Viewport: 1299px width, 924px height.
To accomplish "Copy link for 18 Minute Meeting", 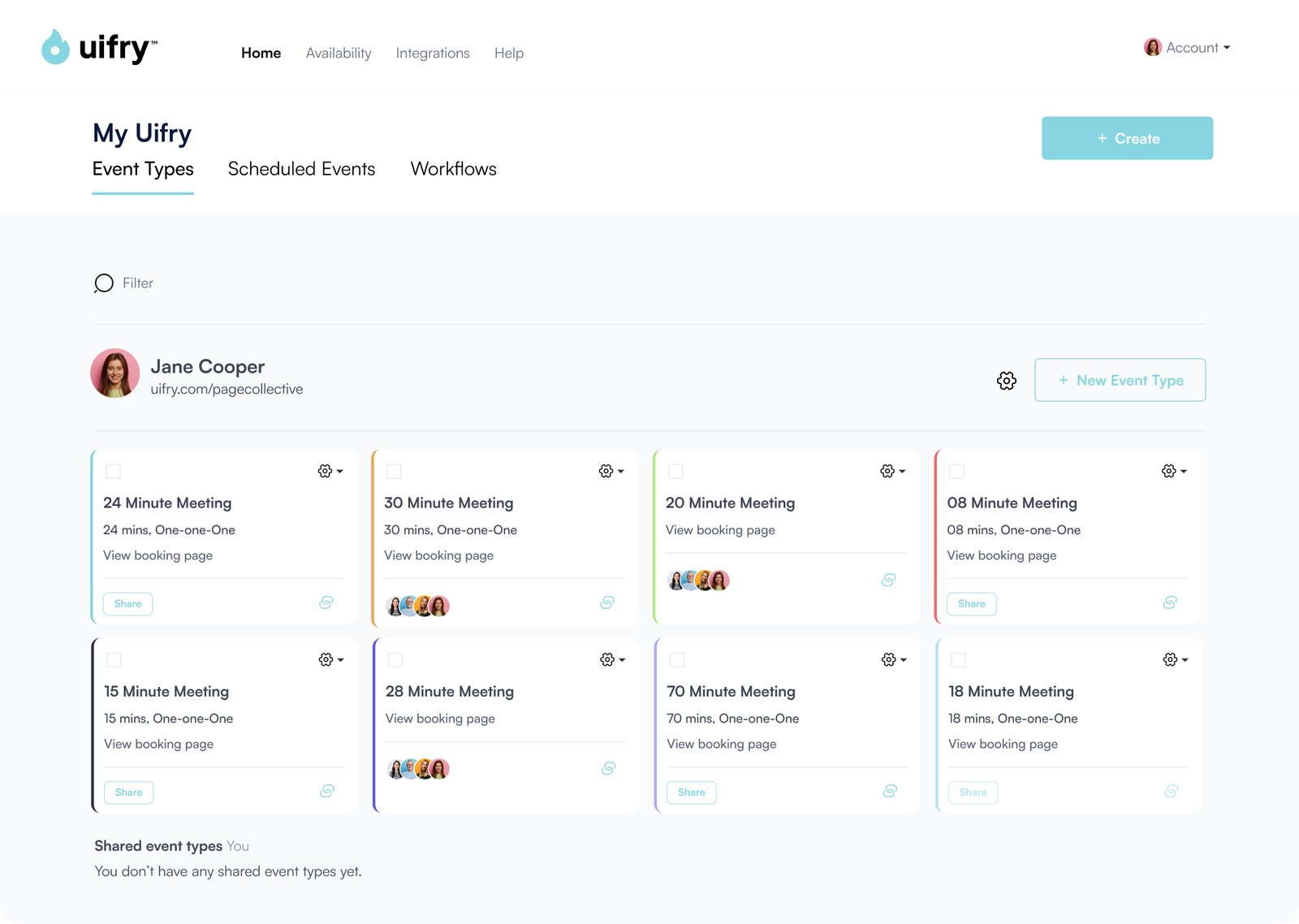I will tap(1172, 791).
